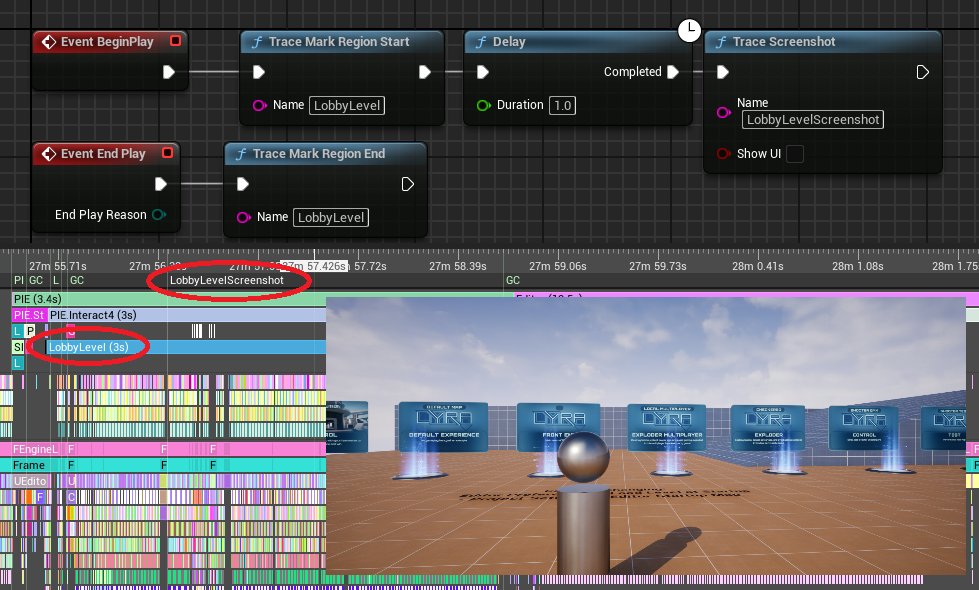Click the function icon on Trace Screenshot header
The height and width of the screenshot is (590, 979).
pyautogui.click(x=721, y=42)
